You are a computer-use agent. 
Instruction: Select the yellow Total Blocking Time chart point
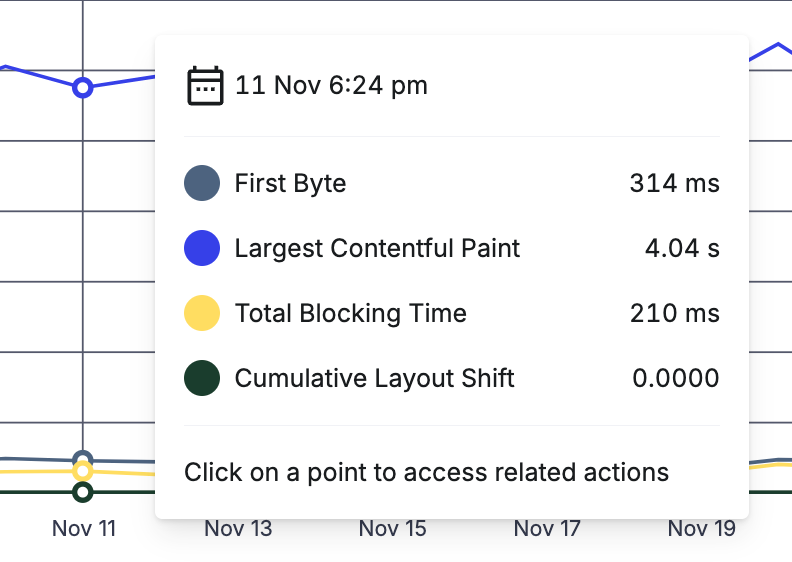pos(83,471)
